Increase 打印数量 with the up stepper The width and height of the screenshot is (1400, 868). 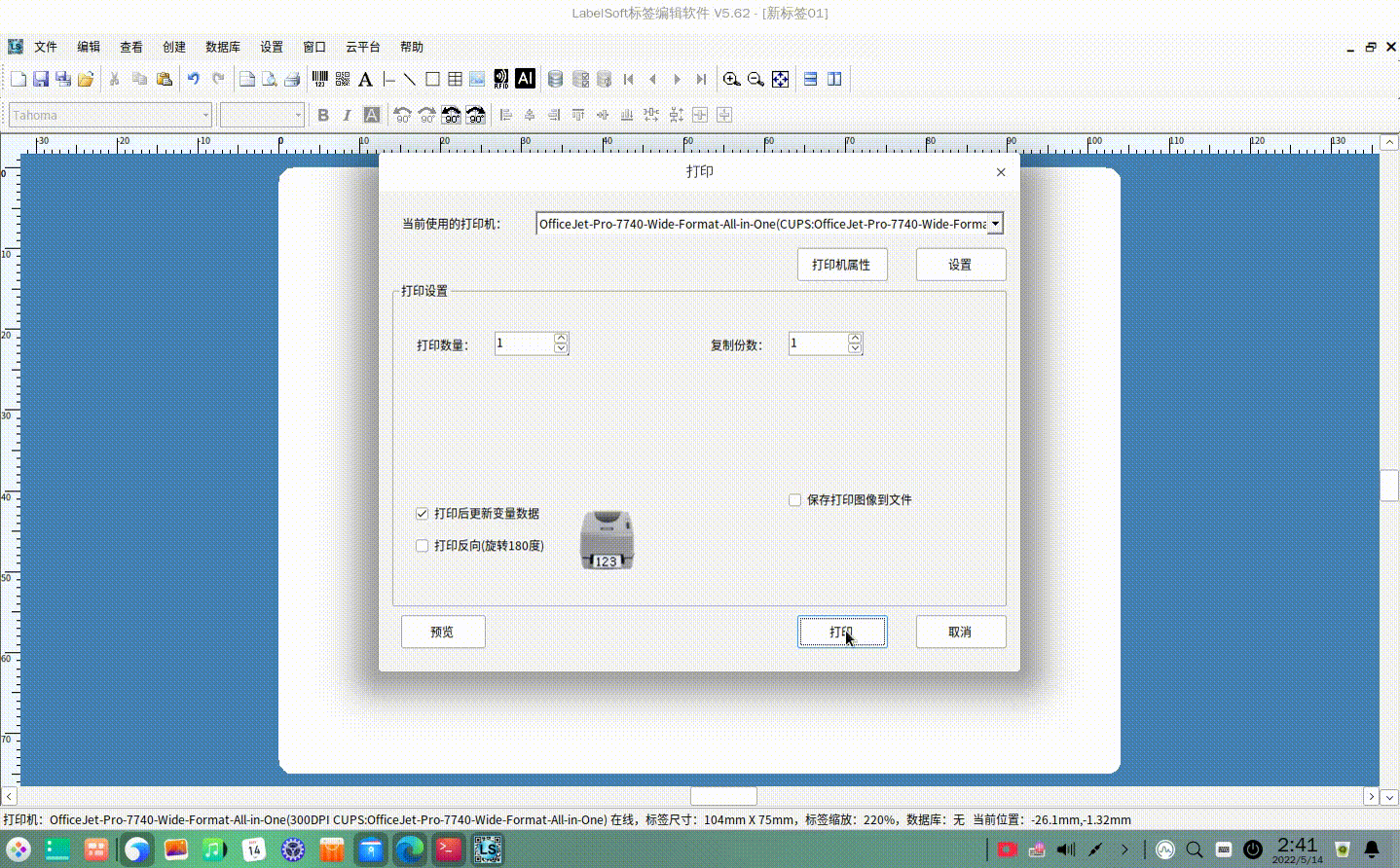coord(561,338)
